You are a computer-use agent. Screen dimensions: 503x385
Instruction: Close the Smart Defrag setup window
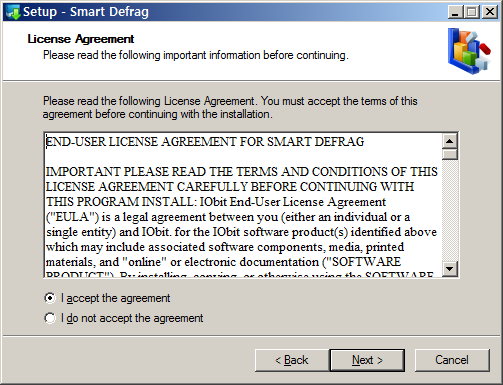tap(490, 12)
